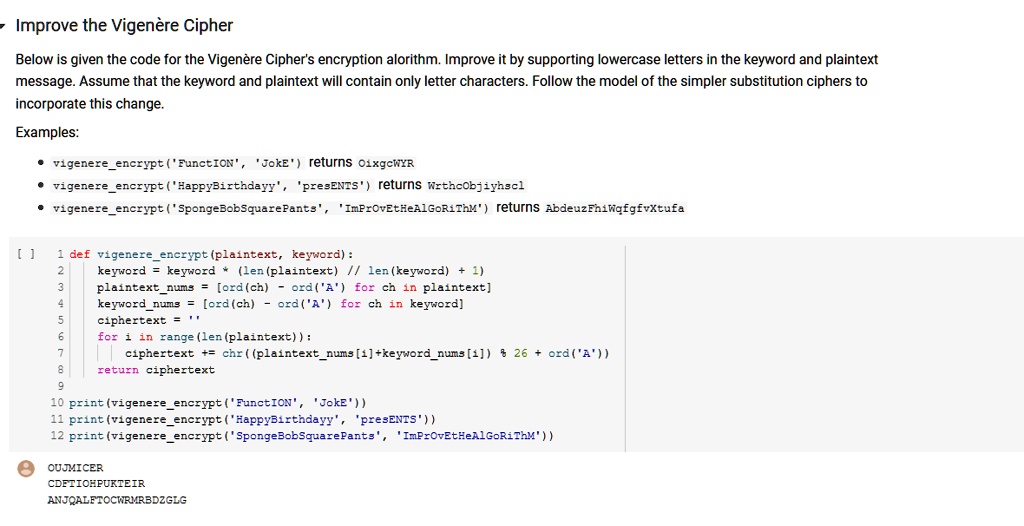Click the return ciphertext line

pyautogui.click(x=155, y=370)
